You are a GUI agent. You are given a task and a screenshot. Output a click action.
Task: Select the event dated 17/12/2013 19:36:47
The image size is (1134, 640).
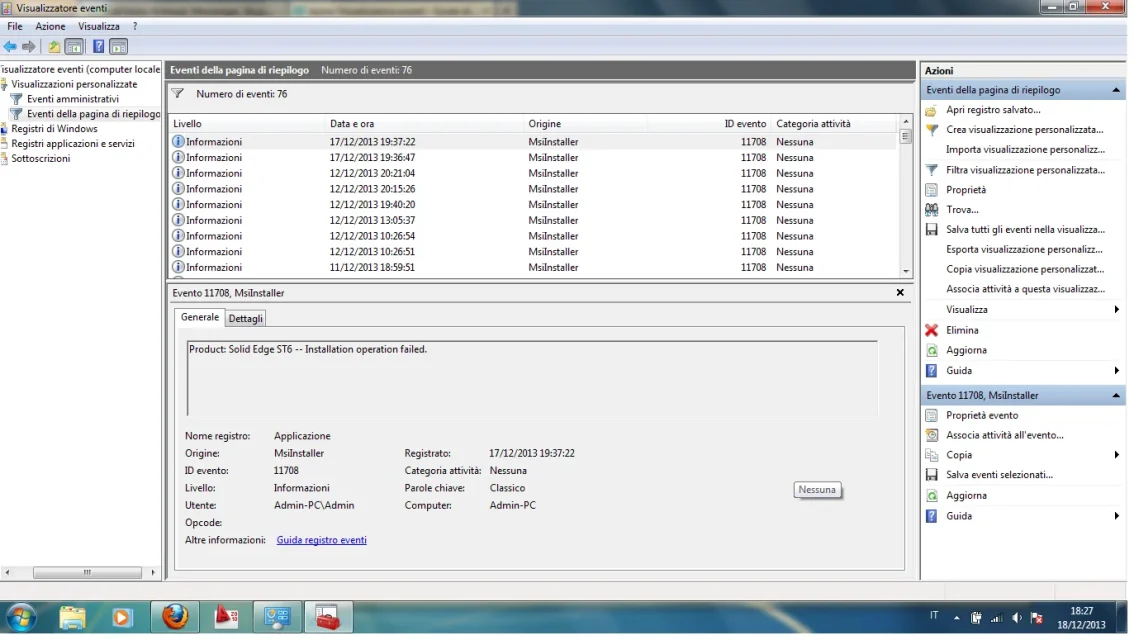(x=533, y=158)
